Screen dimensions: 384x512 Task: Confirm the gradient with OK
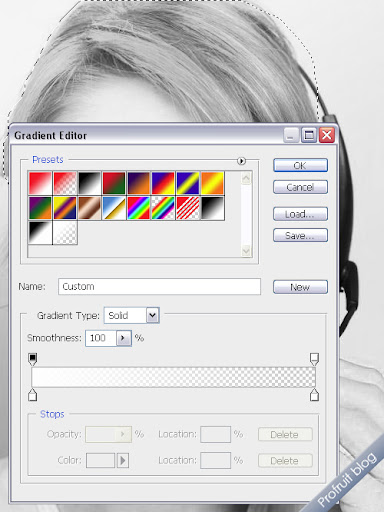click(x=300, y=165)
